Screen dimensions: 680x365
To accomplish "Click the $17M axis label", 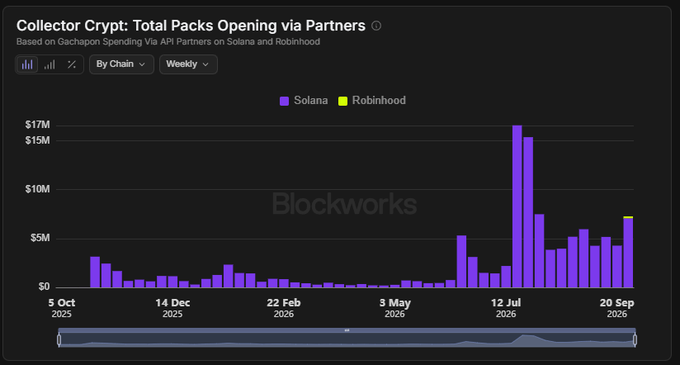I will coord(38,125).
